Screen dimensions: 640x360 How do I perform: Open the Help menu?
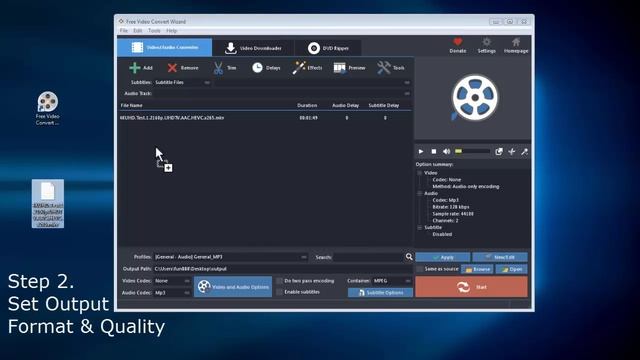[171, 31]
